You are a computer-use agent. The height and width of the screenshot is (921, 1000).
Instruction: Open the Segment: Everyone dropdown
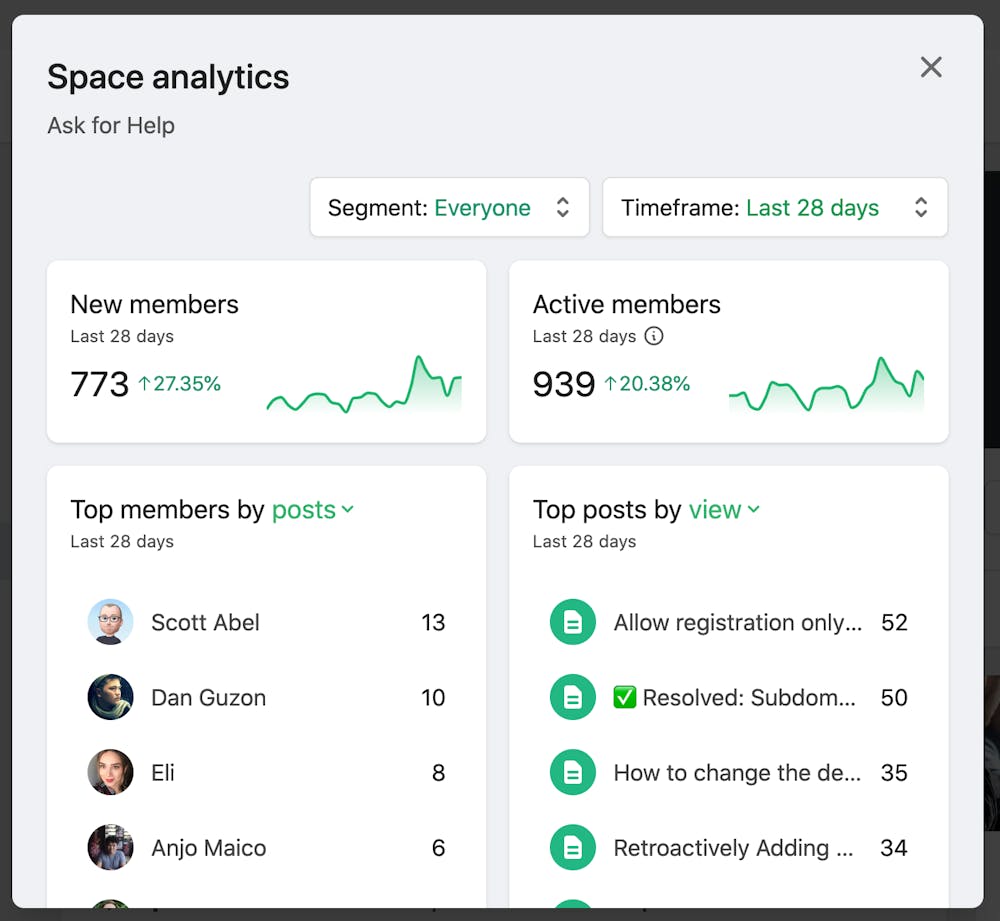pyautogui.click(x=449, y=207)
